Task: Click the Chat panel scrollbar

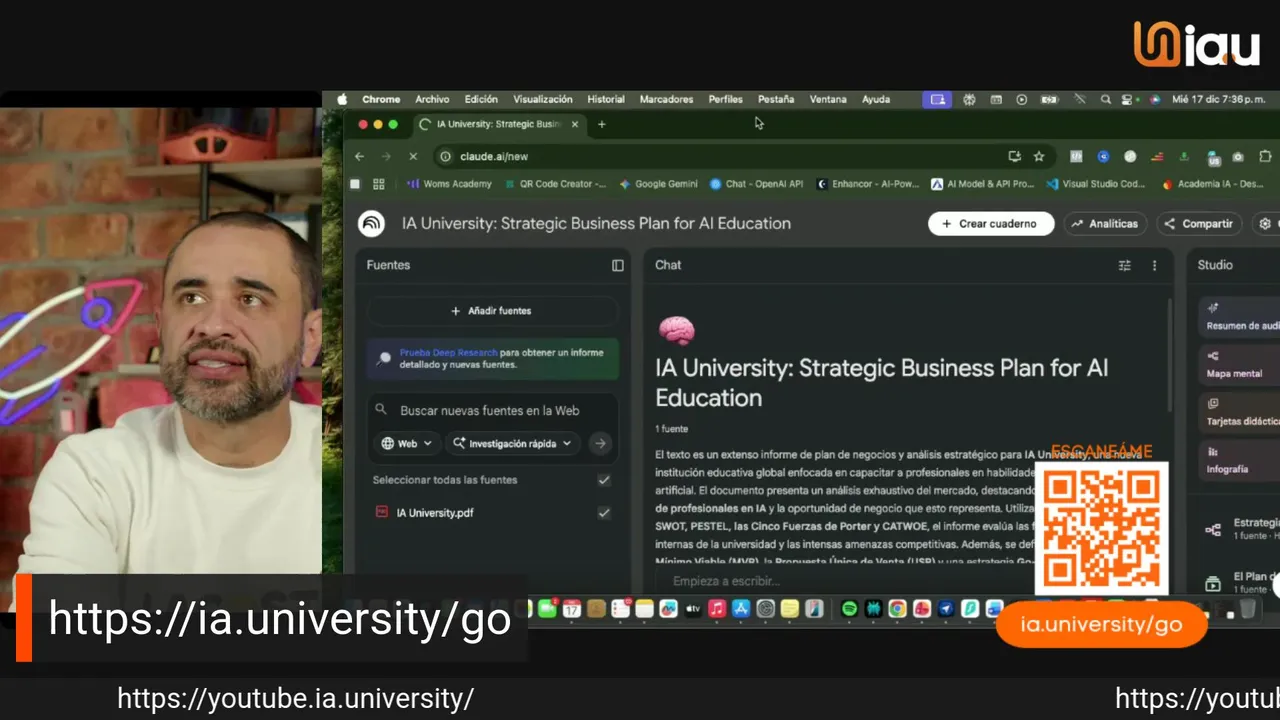Action: click(x=1168, y=355)
